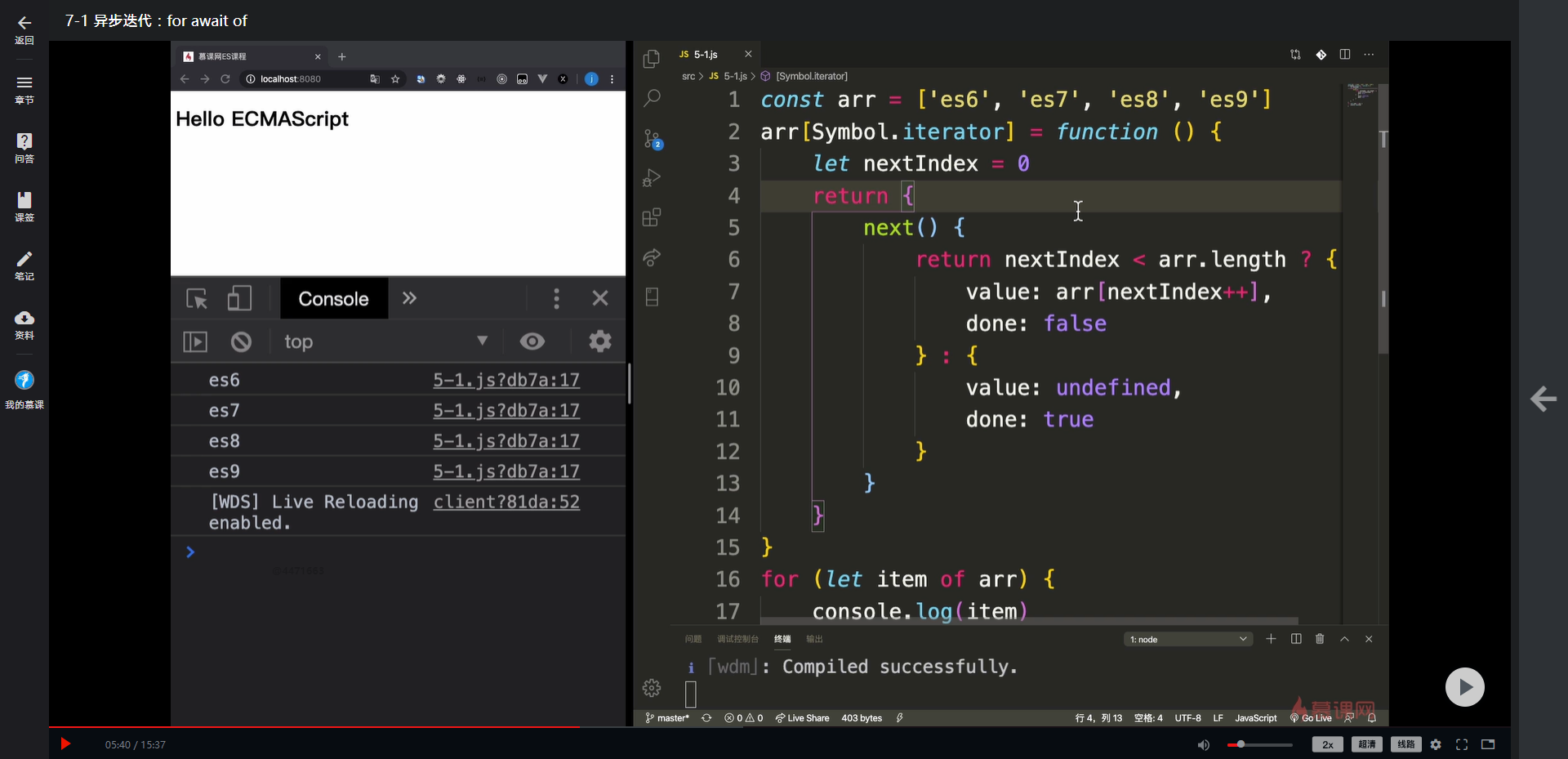The height and width of the screenshot is (759, 1568).
Task: Change LF end-of-line sequence
Action: click(x=1218, y=718)
